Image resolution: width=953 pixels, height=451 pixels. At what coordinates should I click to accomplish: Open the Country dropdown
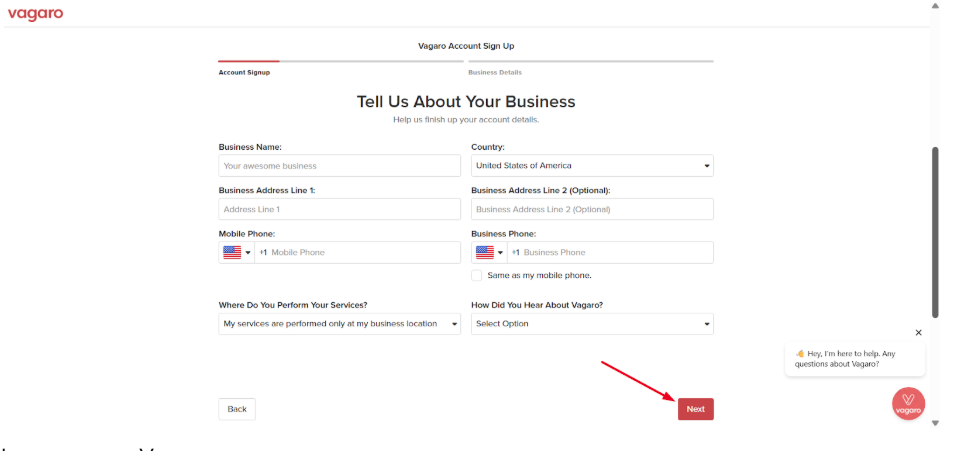(592, 165)
